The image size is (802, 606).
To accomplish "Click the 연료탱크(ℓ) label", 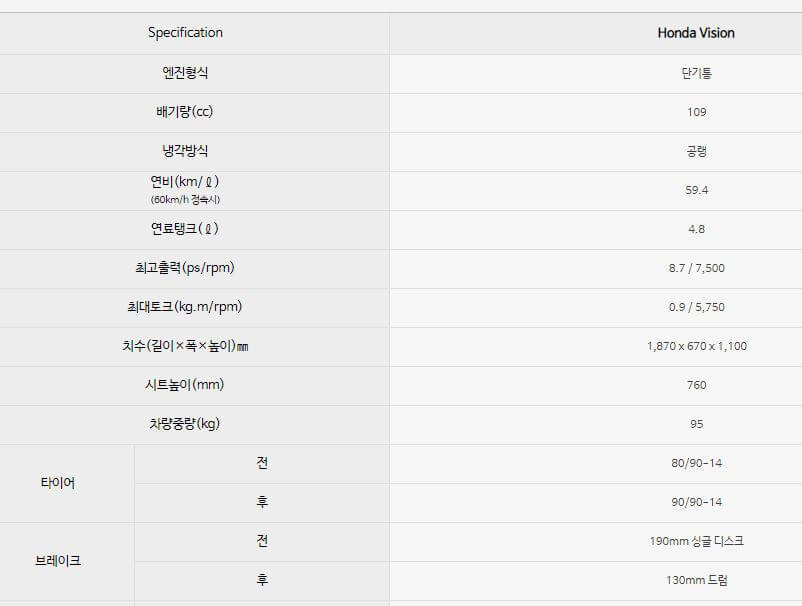I will [185, 229].
